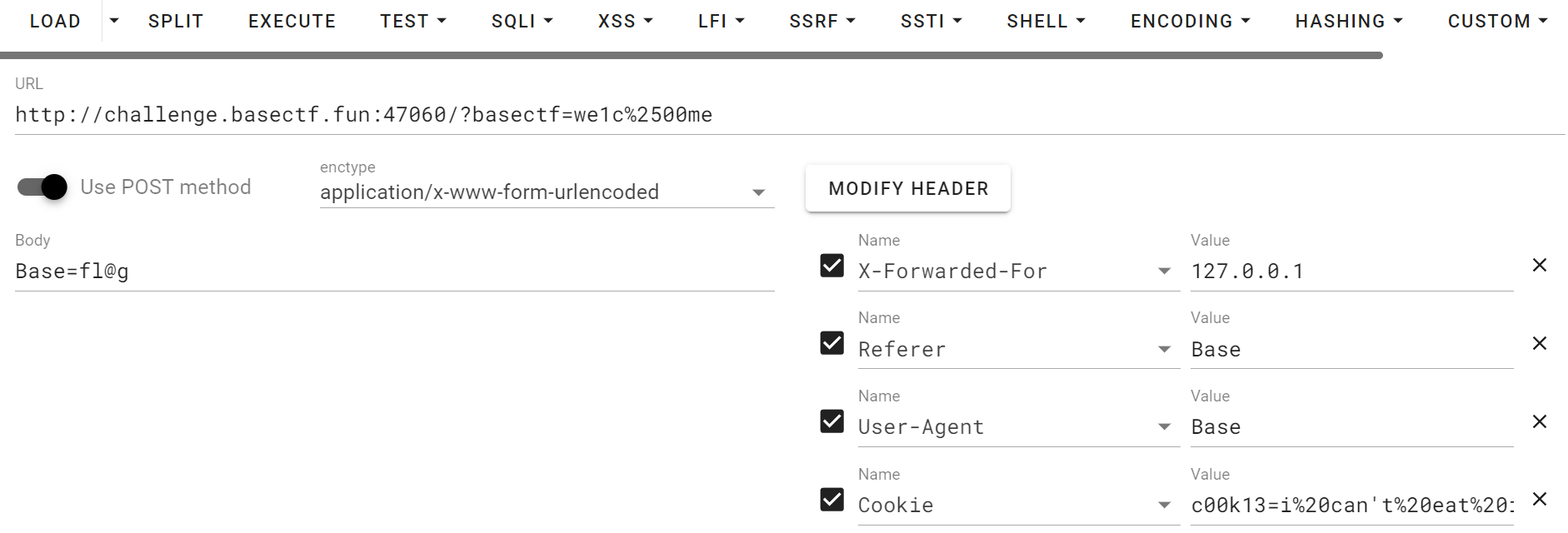Turn off the Use POST method switch

pyautogui.click(x=42, y=187)
